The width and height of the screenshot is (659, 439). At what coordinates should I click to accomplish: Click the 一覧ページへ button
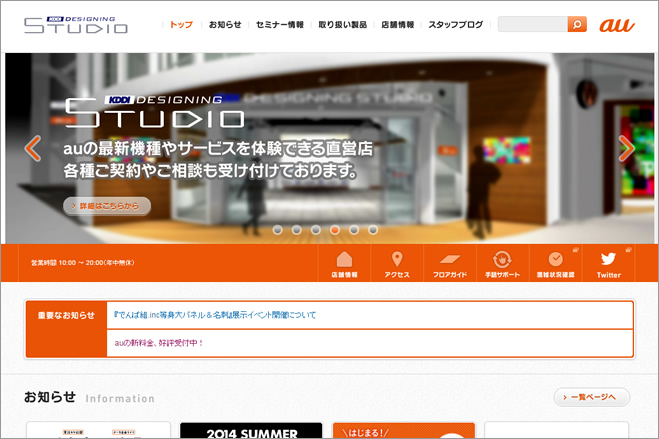pyautogui.click(x=592, y=397)
